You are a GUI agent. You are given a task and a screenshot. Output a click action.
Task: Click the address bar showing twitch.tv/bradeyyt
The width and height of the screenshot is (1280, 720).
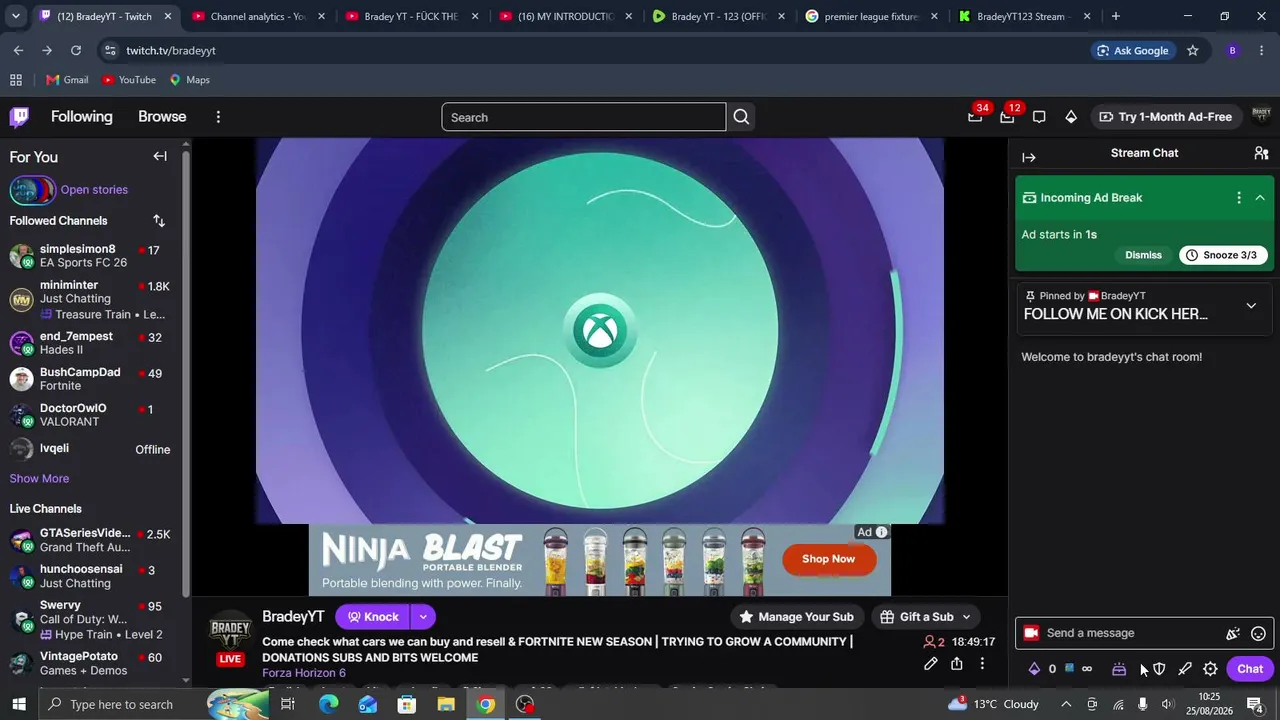tap(600, 51)
